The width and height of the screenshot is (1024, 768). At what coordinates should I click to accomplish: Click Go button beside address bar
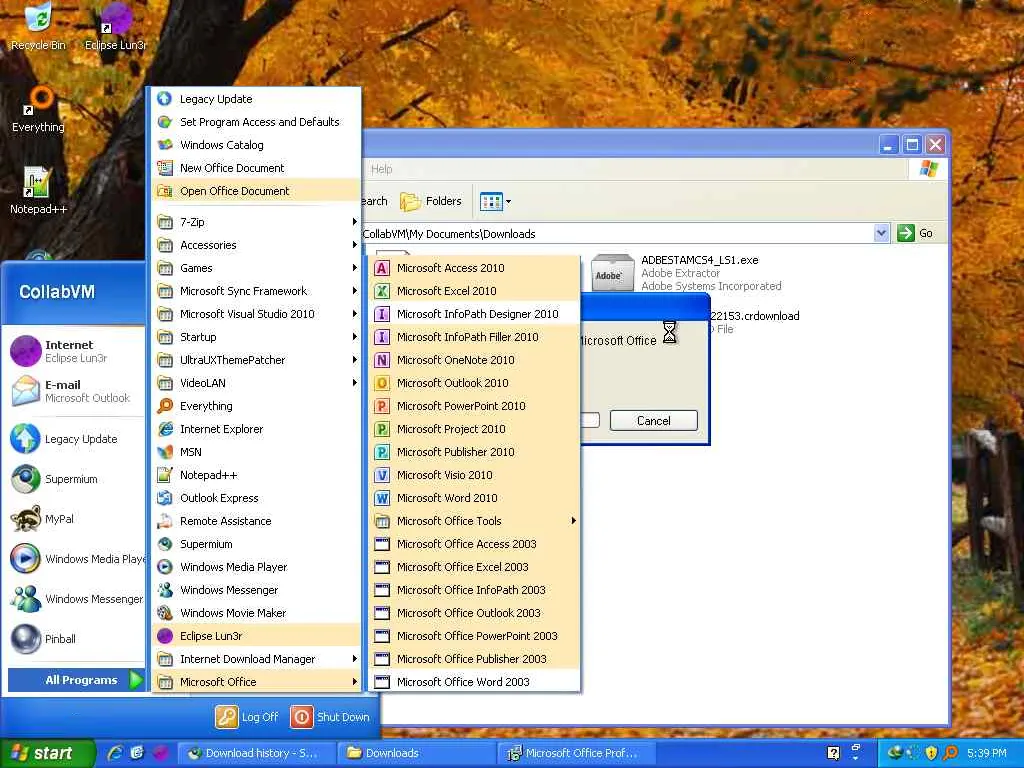pos(916,233)
